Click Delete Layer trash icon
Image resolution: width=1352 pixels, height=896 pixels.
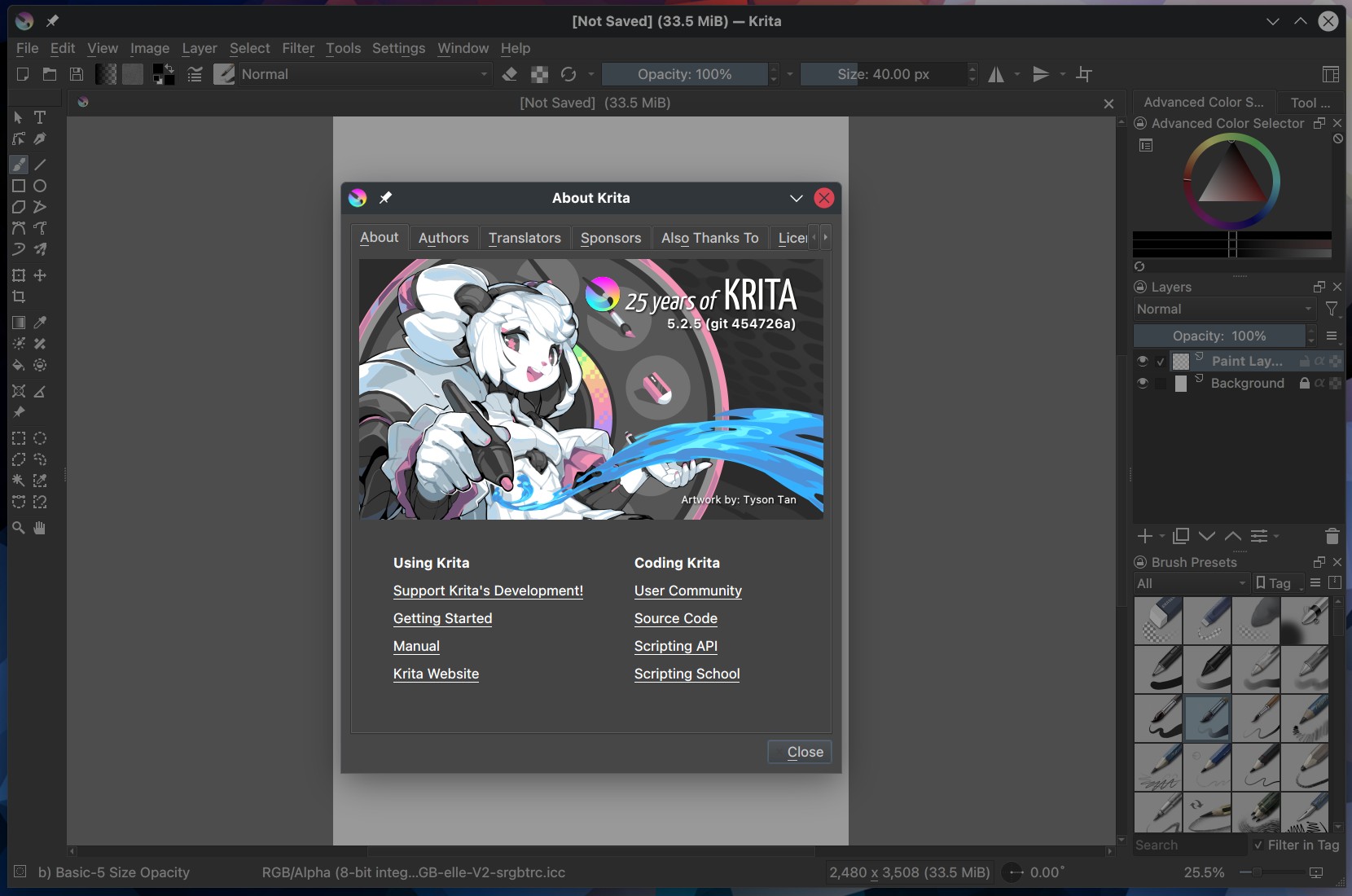[x=1332, y=536]
